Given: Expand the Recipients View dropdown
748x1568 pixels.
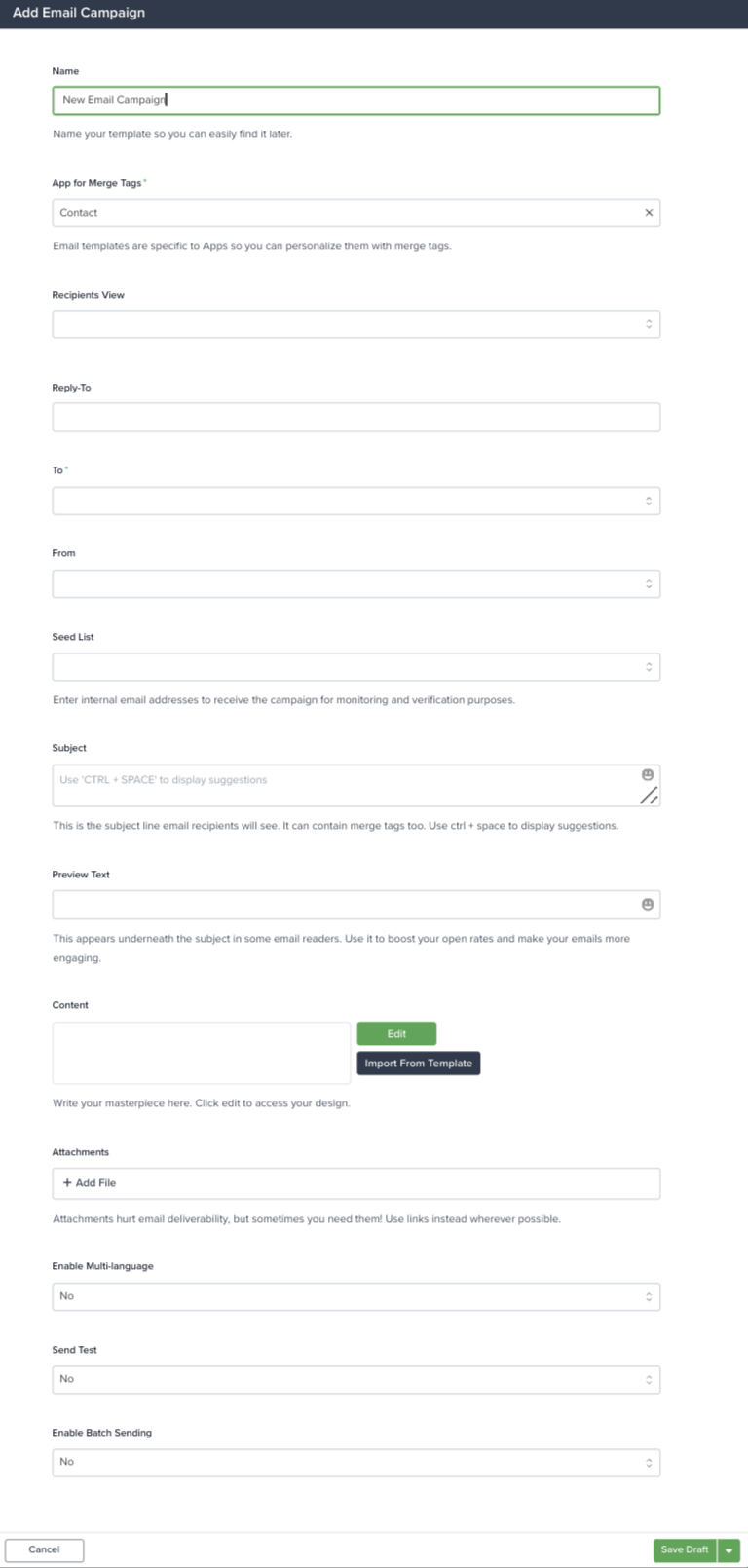Looking at the screenshot, I should click(356, 324).
